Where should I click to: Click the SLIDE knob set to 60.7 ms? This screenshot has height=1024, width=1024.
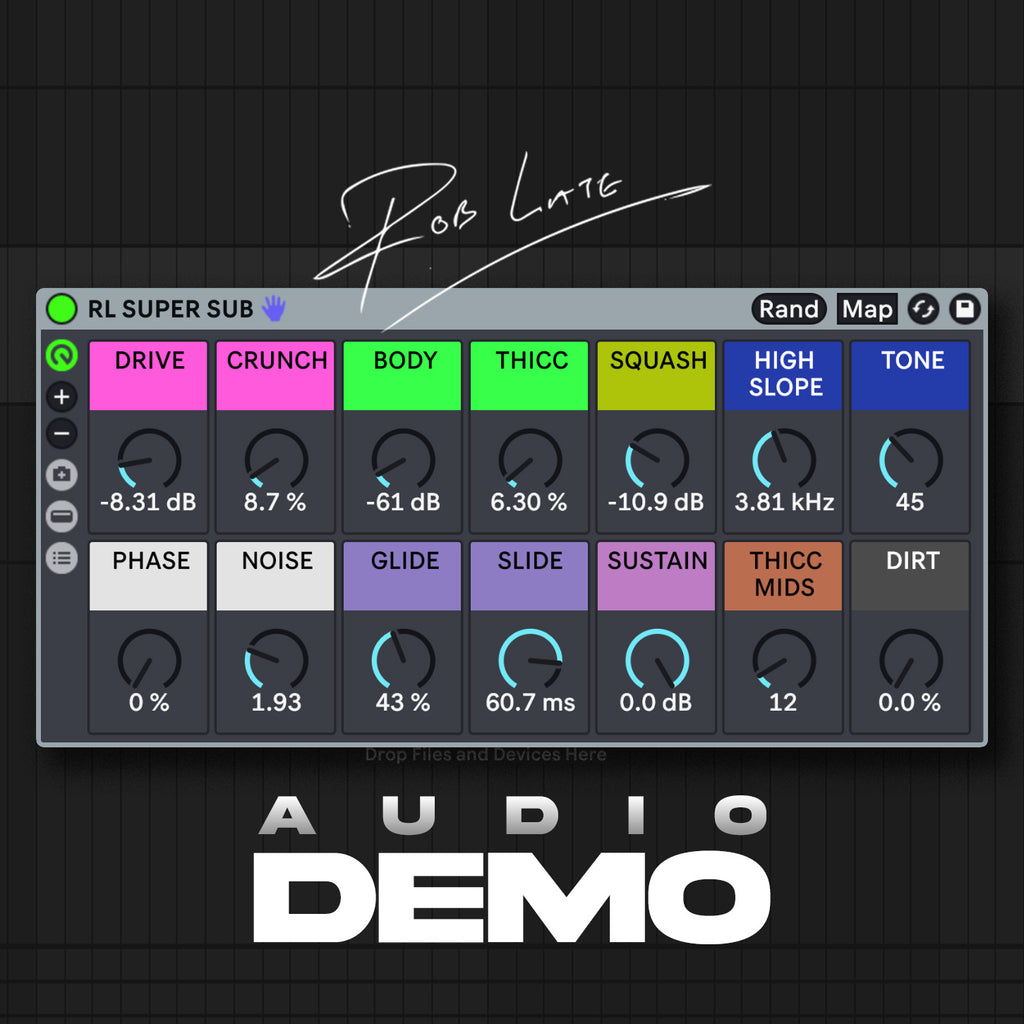[530, 660]
